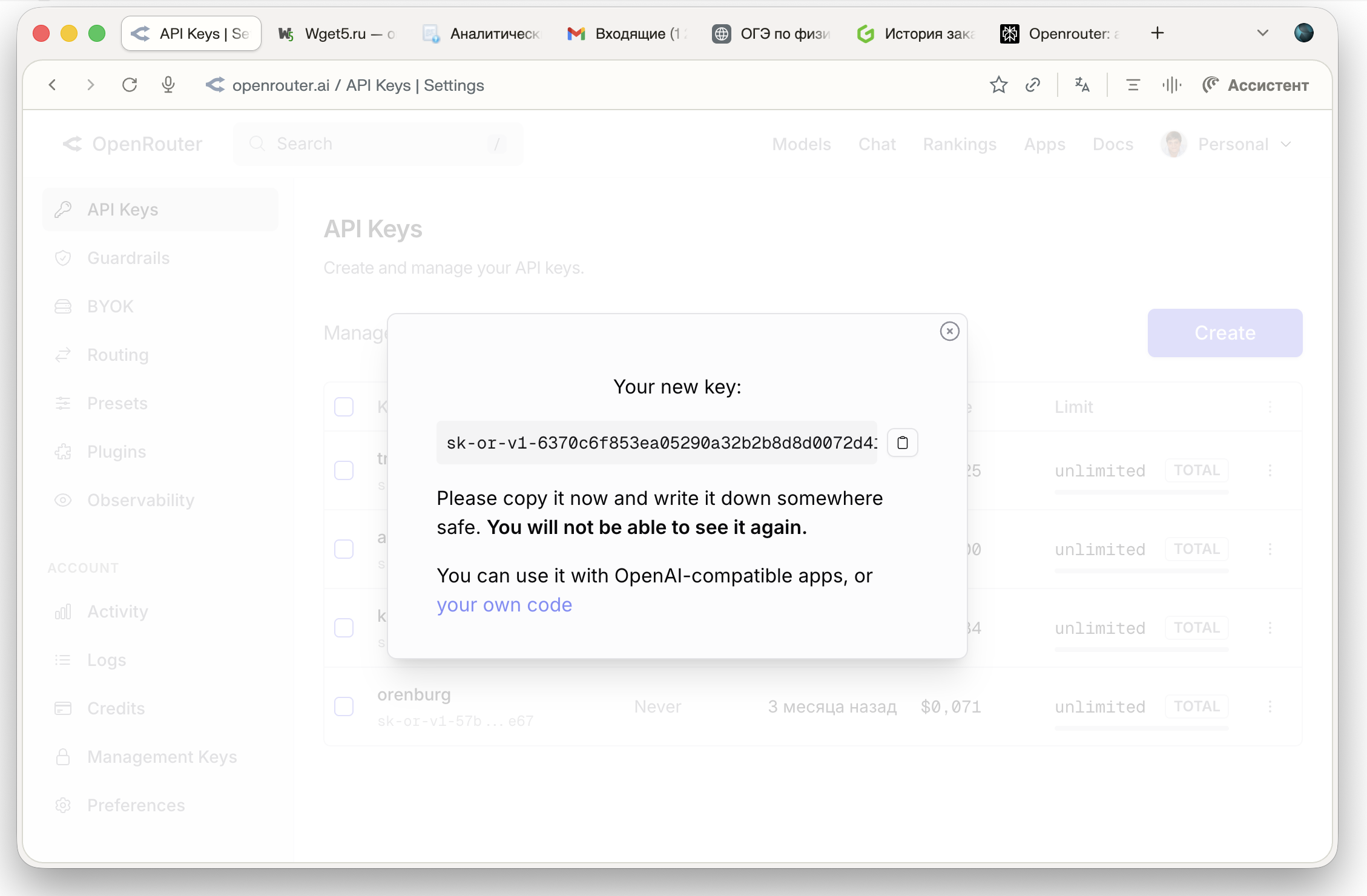The width and height of the screenshot is (1367, 896).
Task: Open the Activity page
Action: coord(160,611)
